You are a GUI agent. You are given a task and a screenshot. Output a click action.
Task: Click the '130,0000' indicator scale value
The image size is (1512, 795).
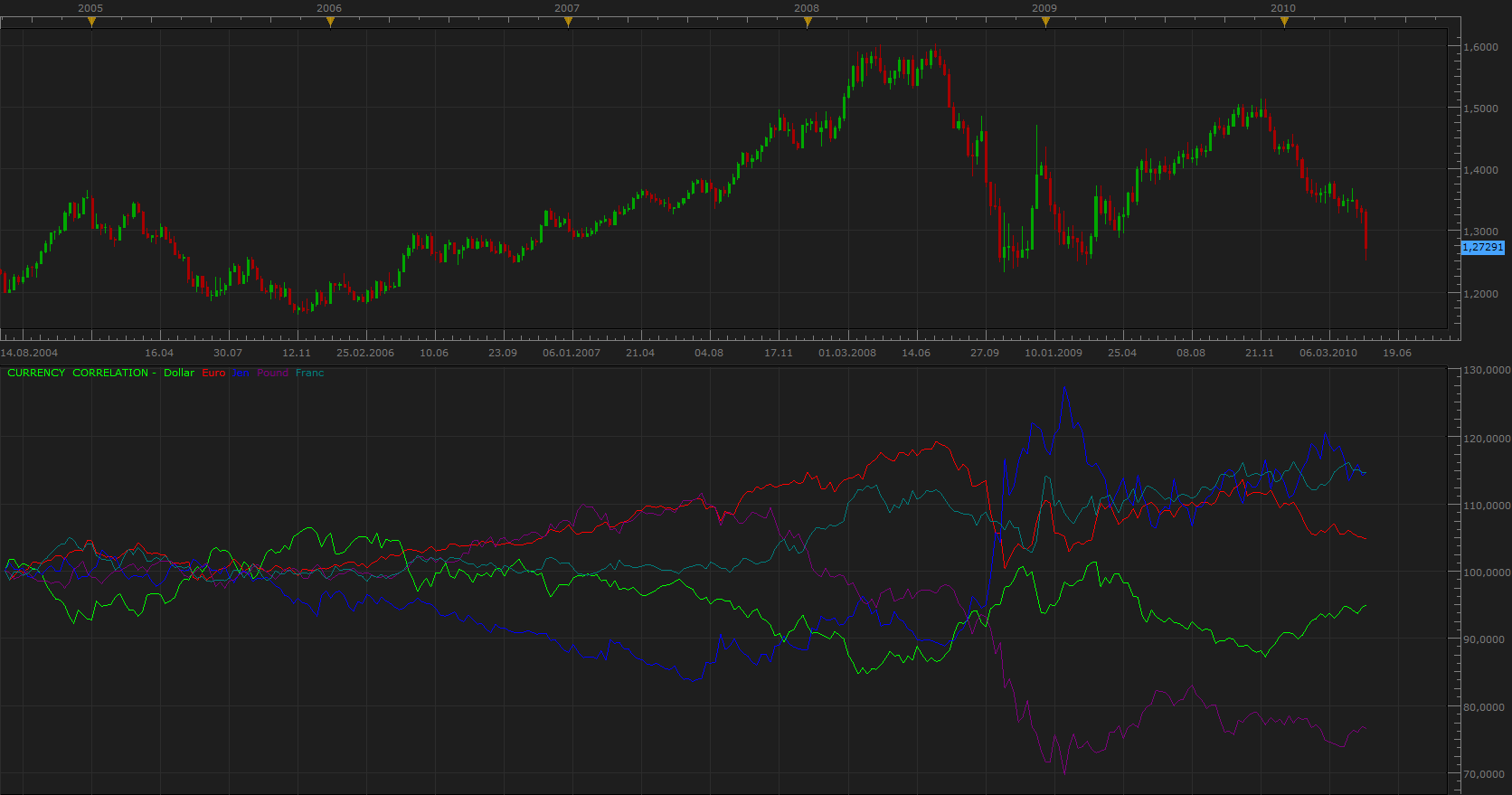tap(1487, 370)
